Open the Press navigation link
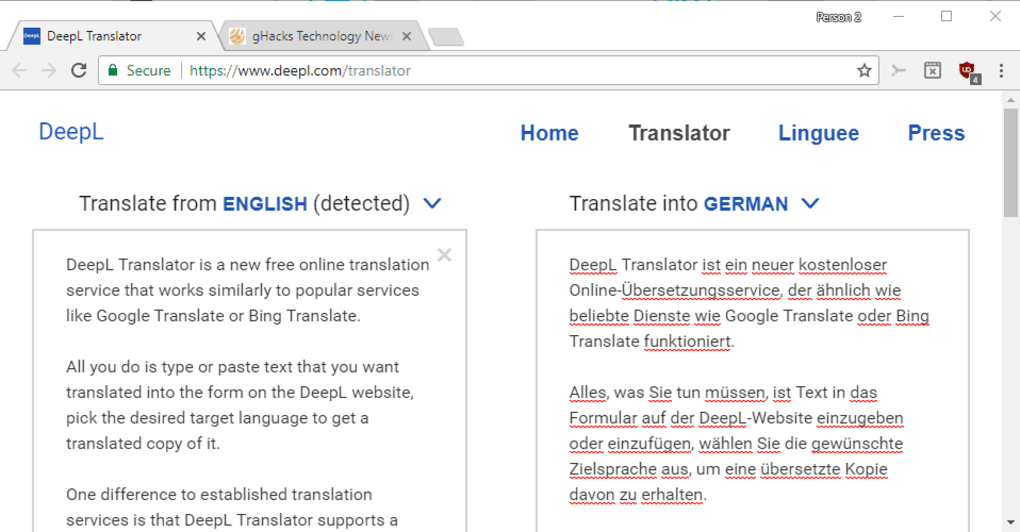 [936, 133]
